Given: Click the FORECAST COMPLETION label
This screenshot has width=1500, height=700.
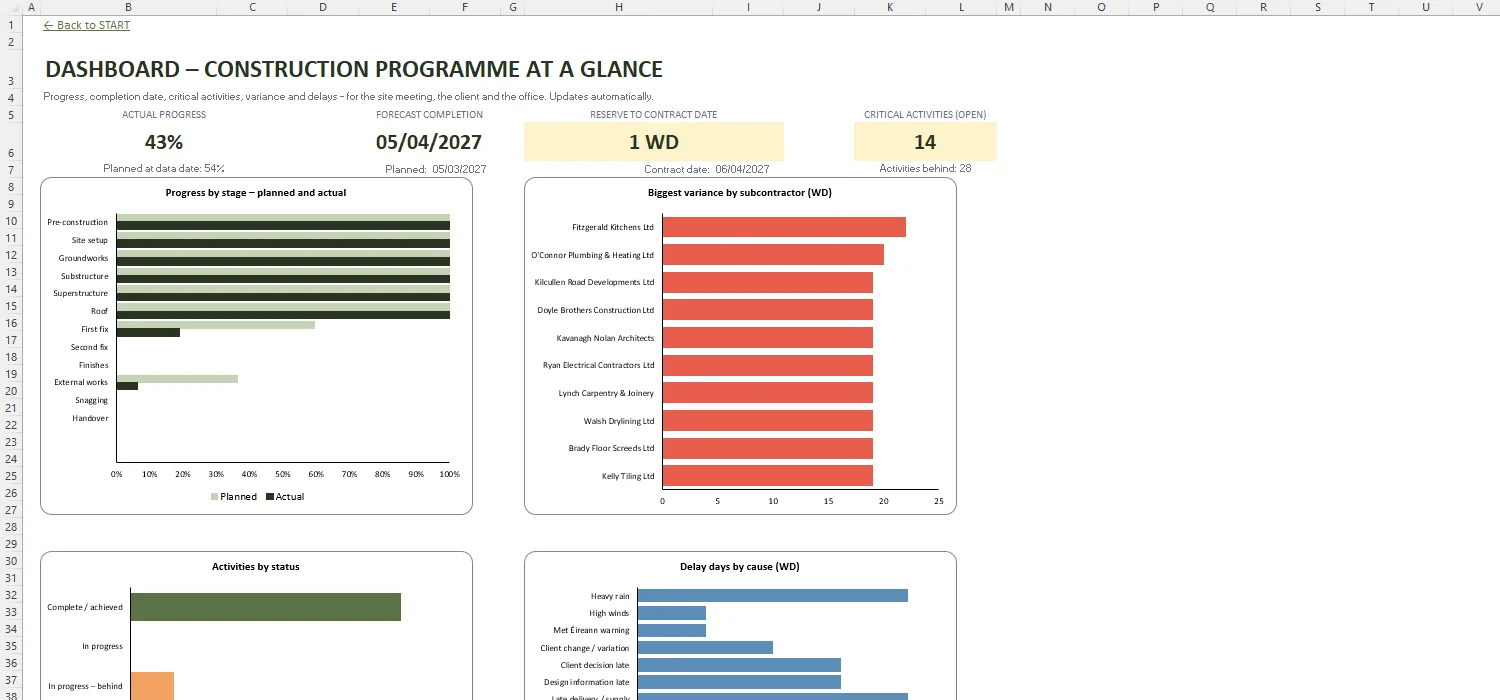Looking at the screenshot, I should click(429, 115).
